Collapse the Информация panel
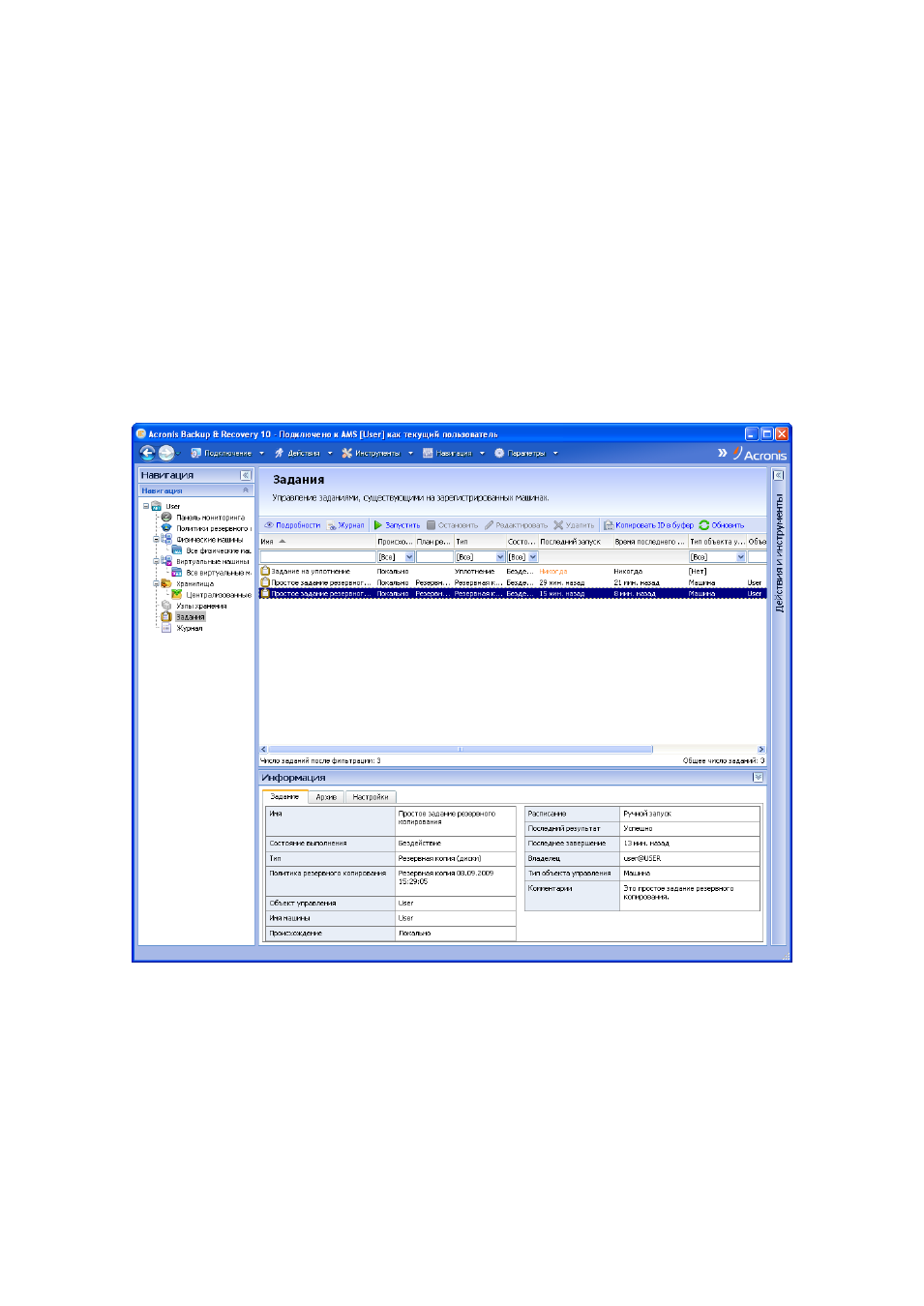924x1306 pixels. pyautogui.click(x=758, y=777)
